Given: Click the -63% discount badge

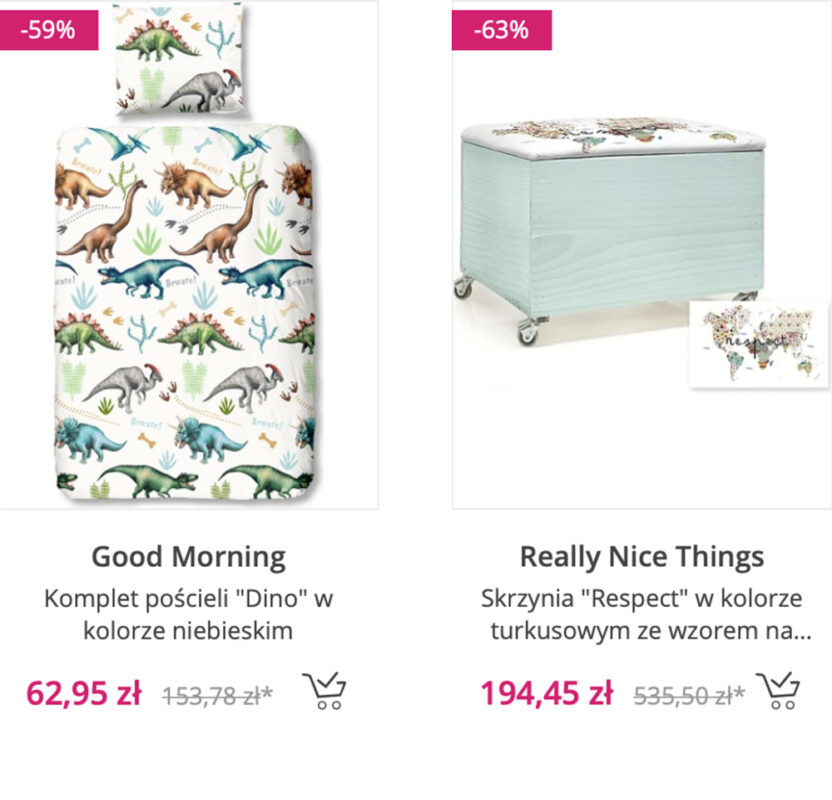Looking at the screenshot, I should 501,30.
